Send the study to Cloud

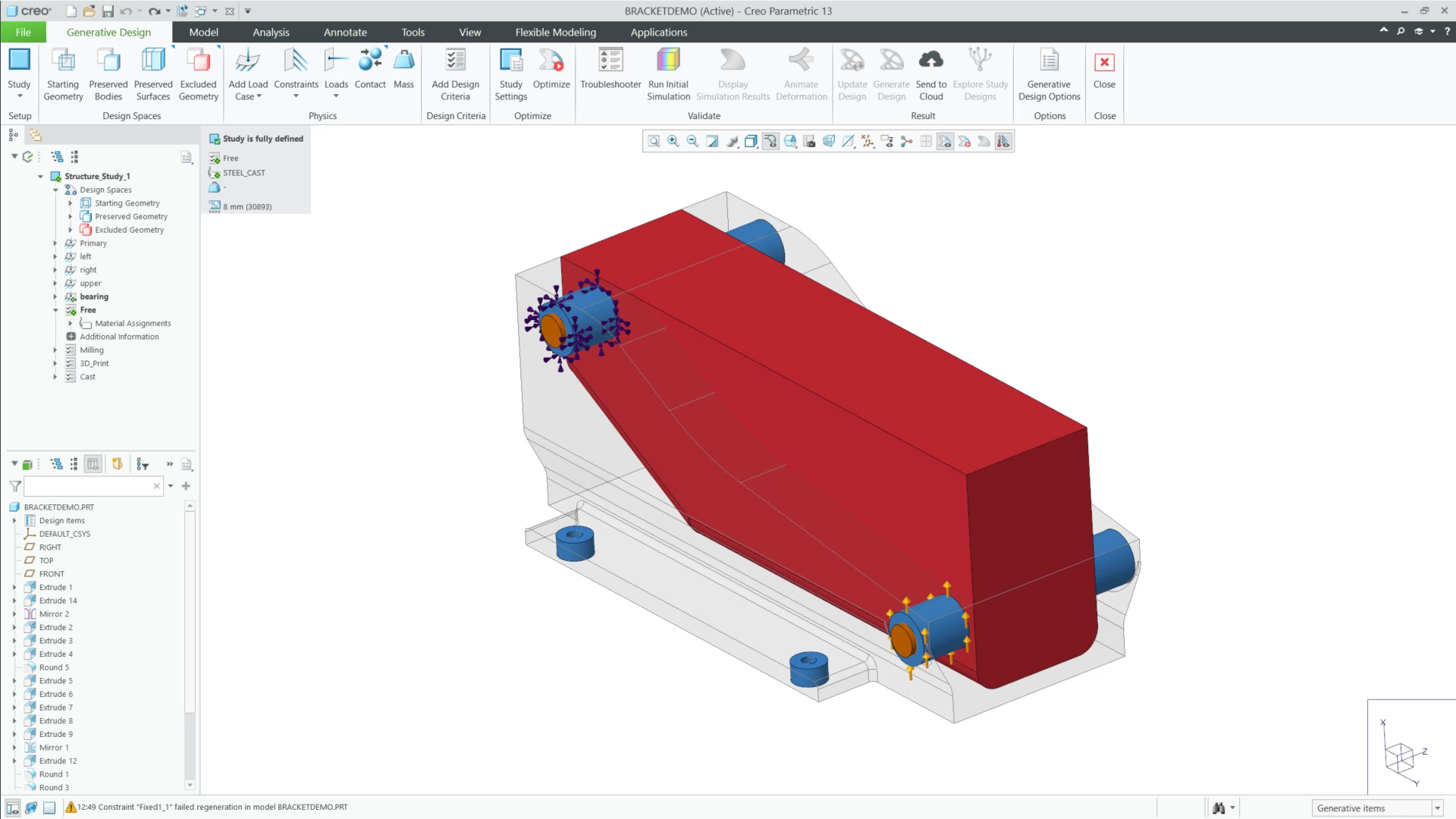pos(930,74)
